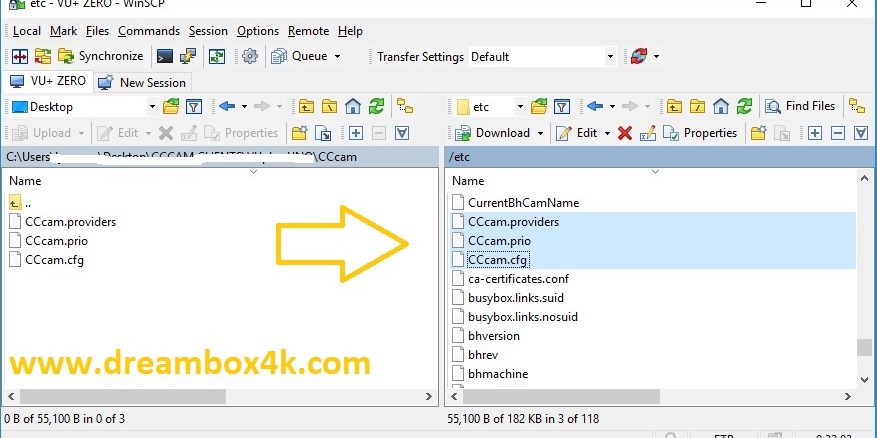Open the Transfer Settings Default combo box
877x438 pixels.
click(542, 56)
